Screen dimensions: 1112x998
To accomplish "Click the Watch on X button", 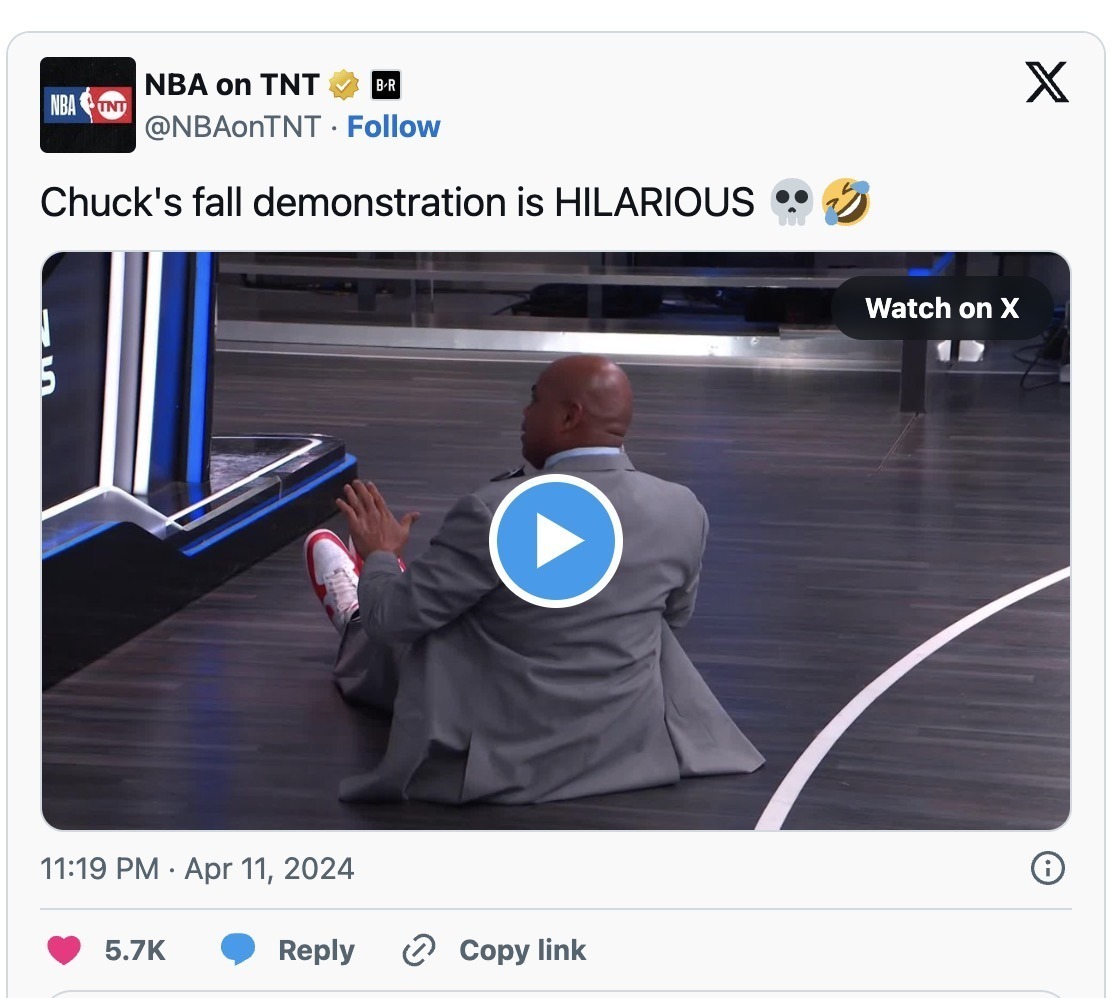I will pyautogui.click(x=942, y=309).
